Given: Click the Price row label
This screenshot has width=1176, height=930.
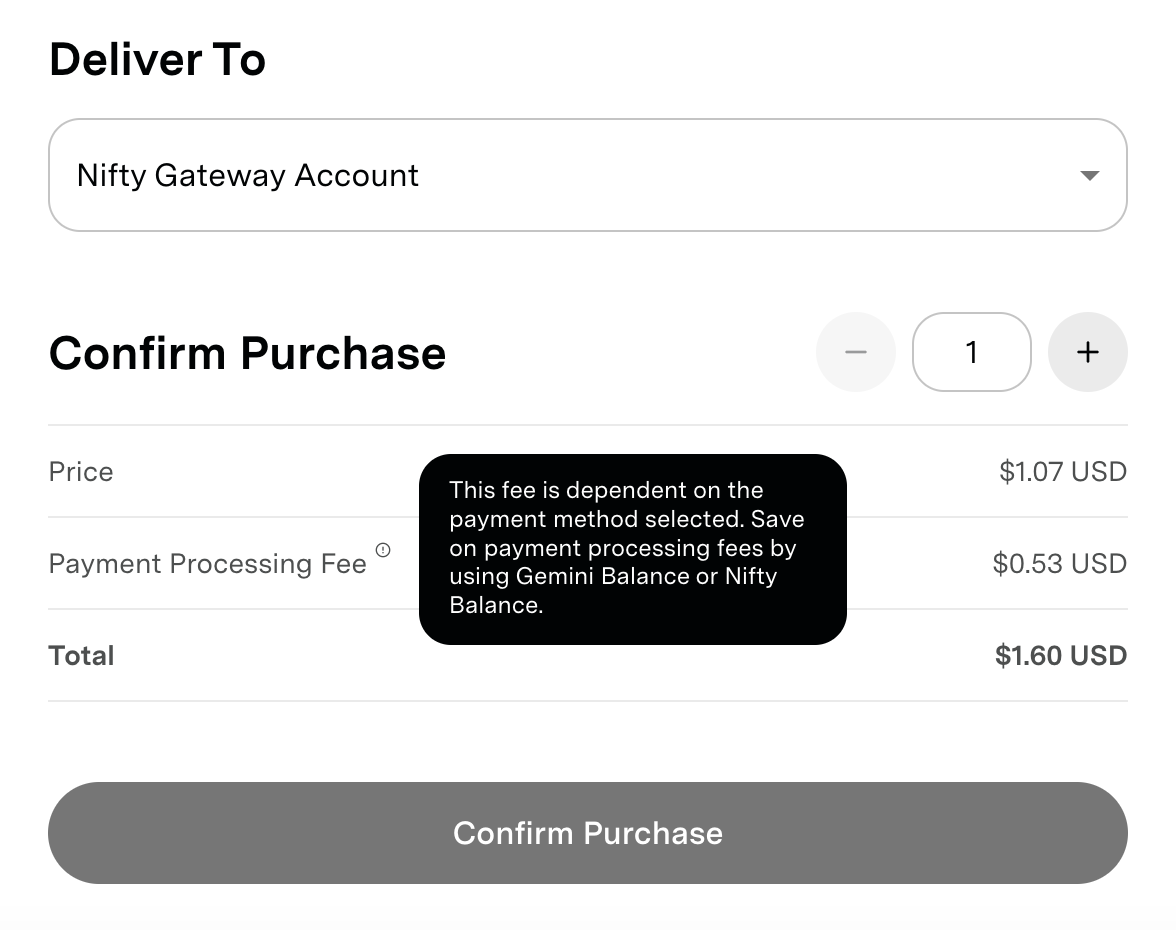Looking at the screenshot, I should pyautogui.click(x=81, y=472).
